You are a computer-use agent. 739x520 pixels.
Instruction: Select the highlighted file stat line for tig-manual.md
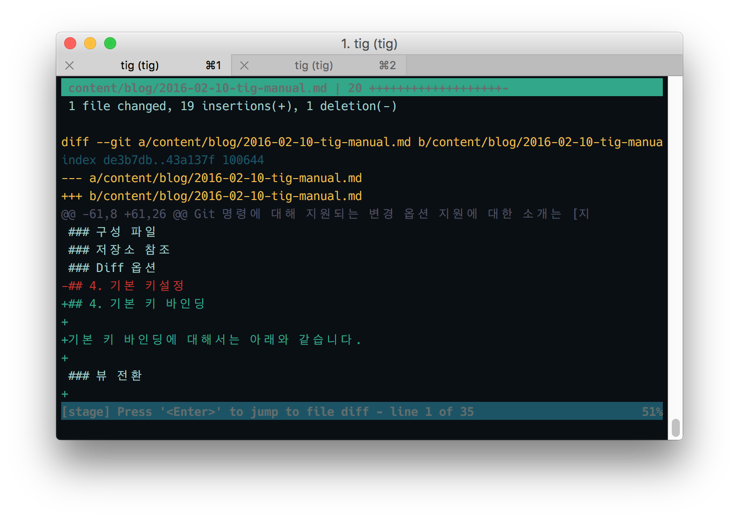(361, 88)
